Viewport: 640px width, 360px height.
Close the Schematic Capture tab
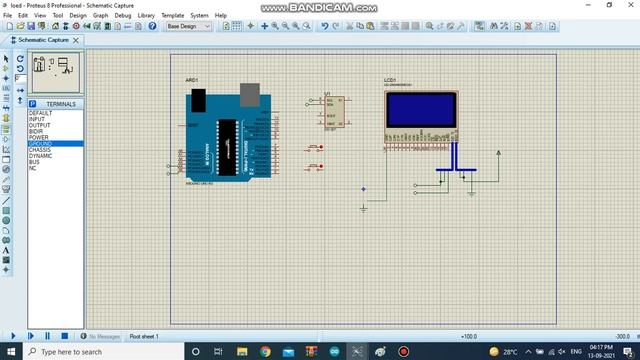[x=76, y=40]
